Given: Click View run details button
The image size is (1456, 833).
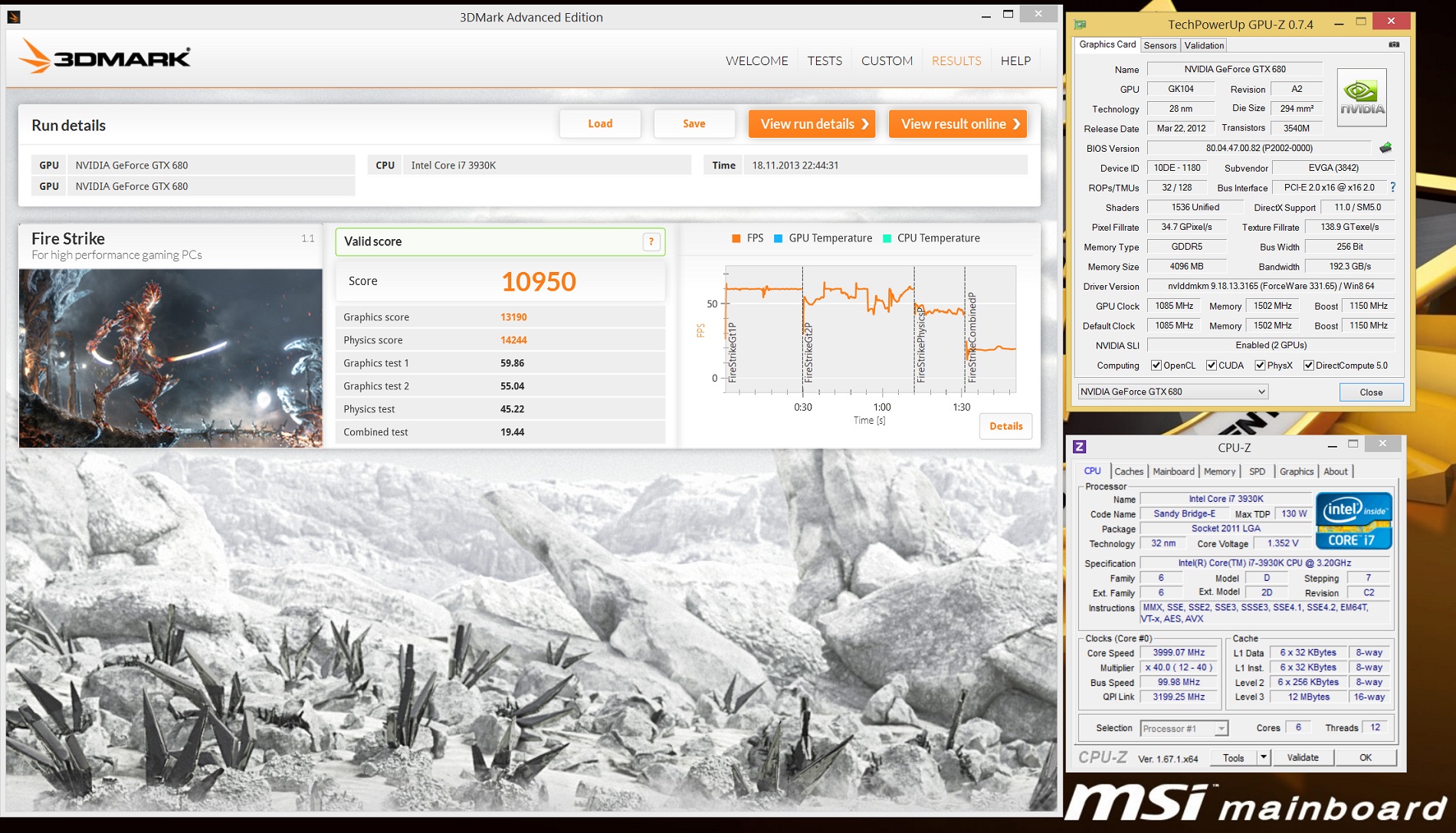Looking at the screenshot, I should tap(812, 124).
